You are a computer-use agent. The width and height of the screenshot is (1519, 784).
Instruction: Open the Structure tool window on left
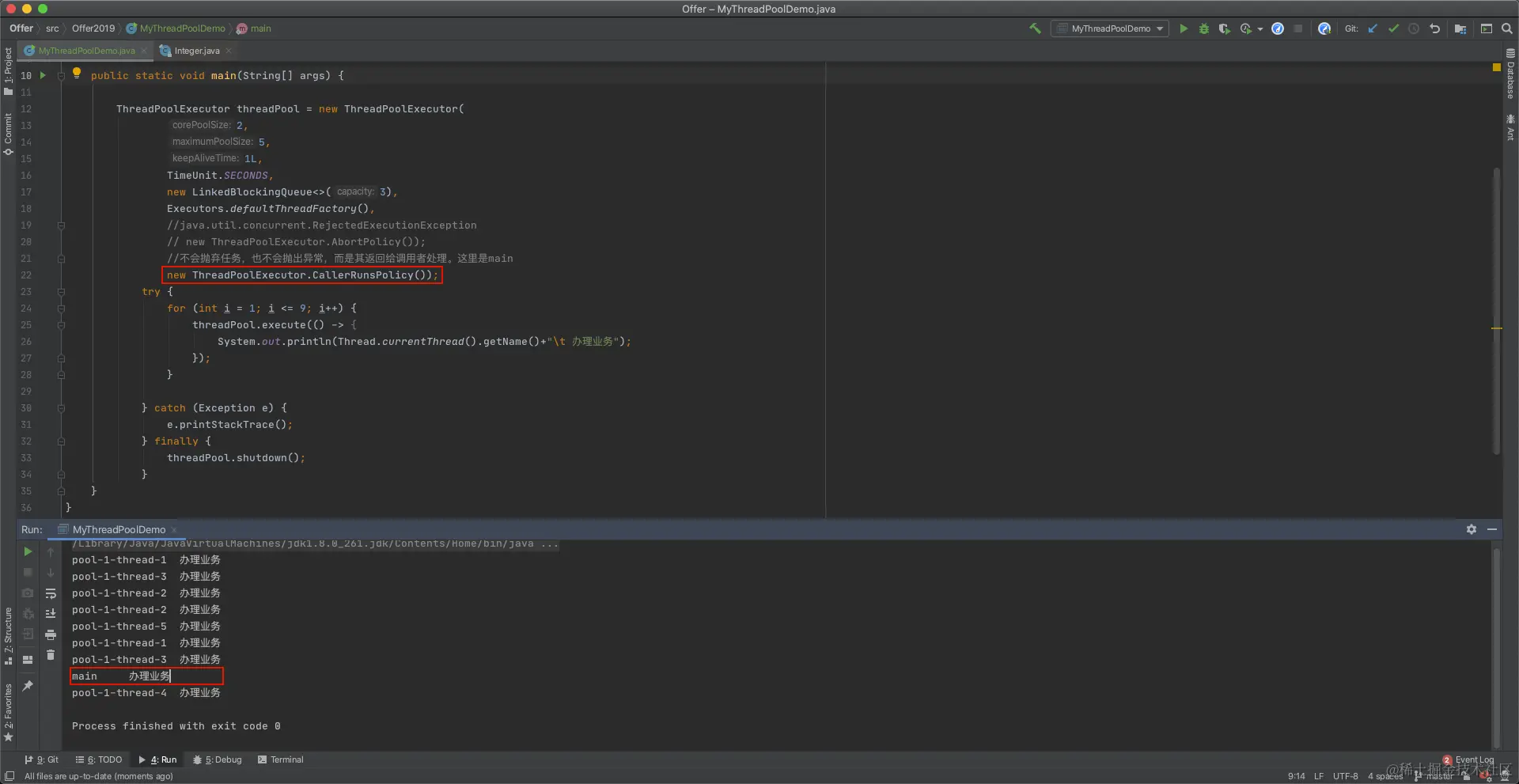pyautogui.click(x=9, y=636)
